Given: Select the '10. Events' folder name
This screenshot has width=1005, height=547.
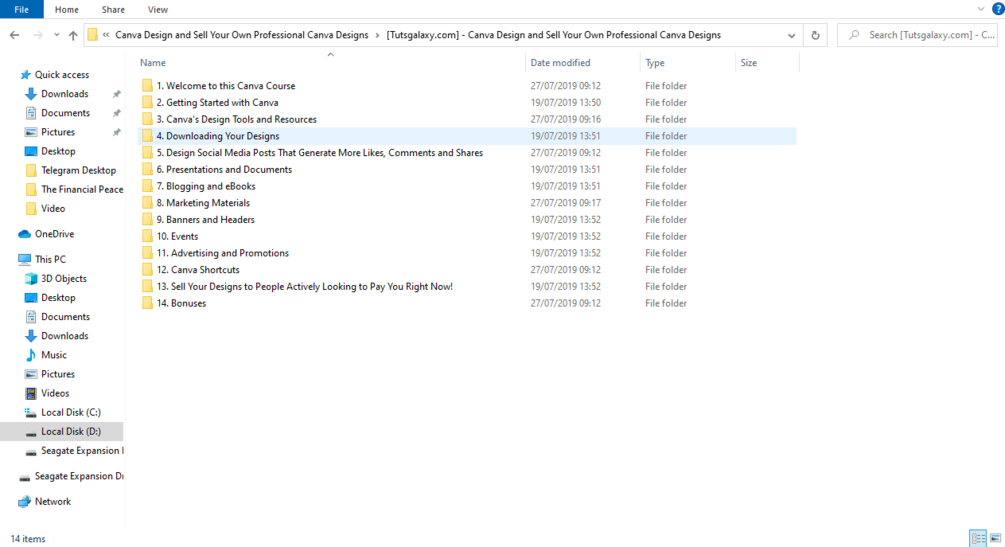Looking at the screenshot, I should click(178, 237).
